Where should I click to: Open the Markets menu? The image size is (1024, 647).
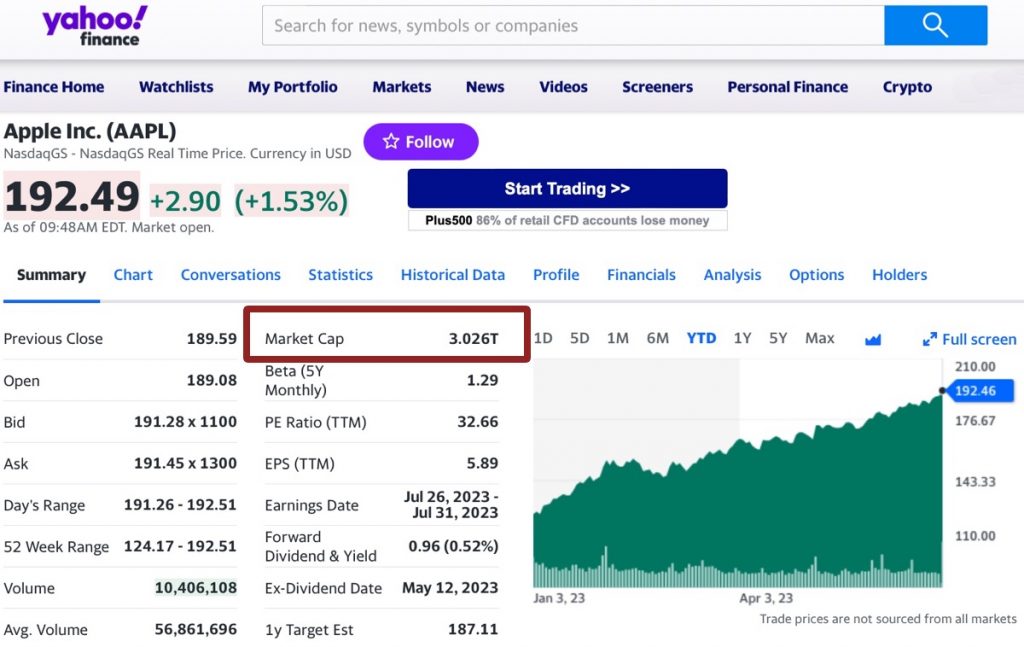(x=402, y=87)
